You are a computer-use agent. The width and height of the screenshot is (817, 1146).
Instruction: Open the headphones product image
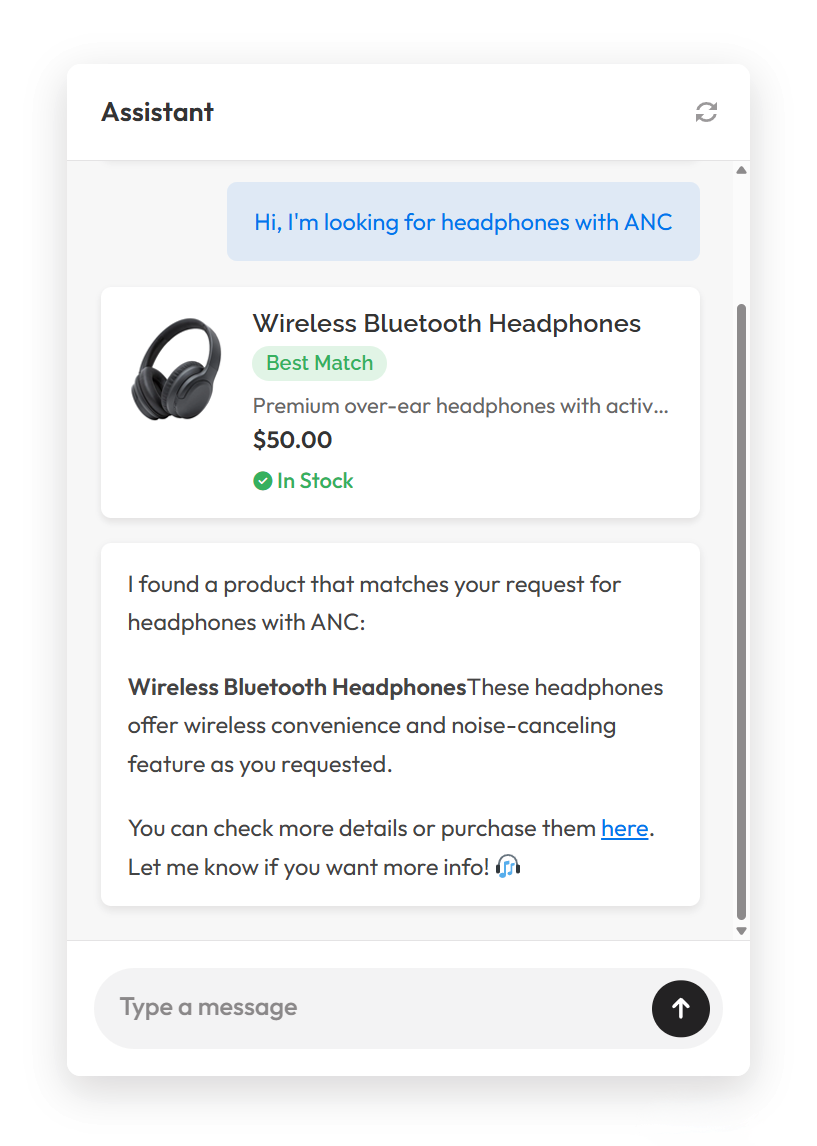pos(176,369)
